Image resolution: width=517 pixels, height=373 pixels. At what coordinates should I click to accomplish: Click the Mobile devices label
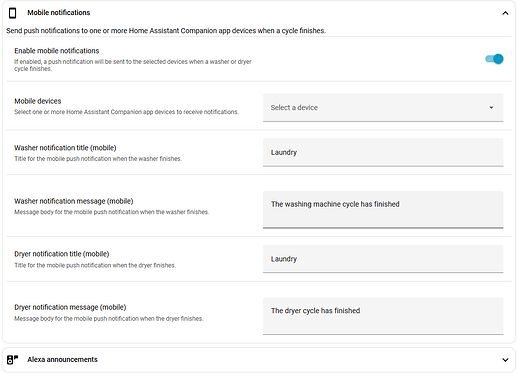coord(38,101)
